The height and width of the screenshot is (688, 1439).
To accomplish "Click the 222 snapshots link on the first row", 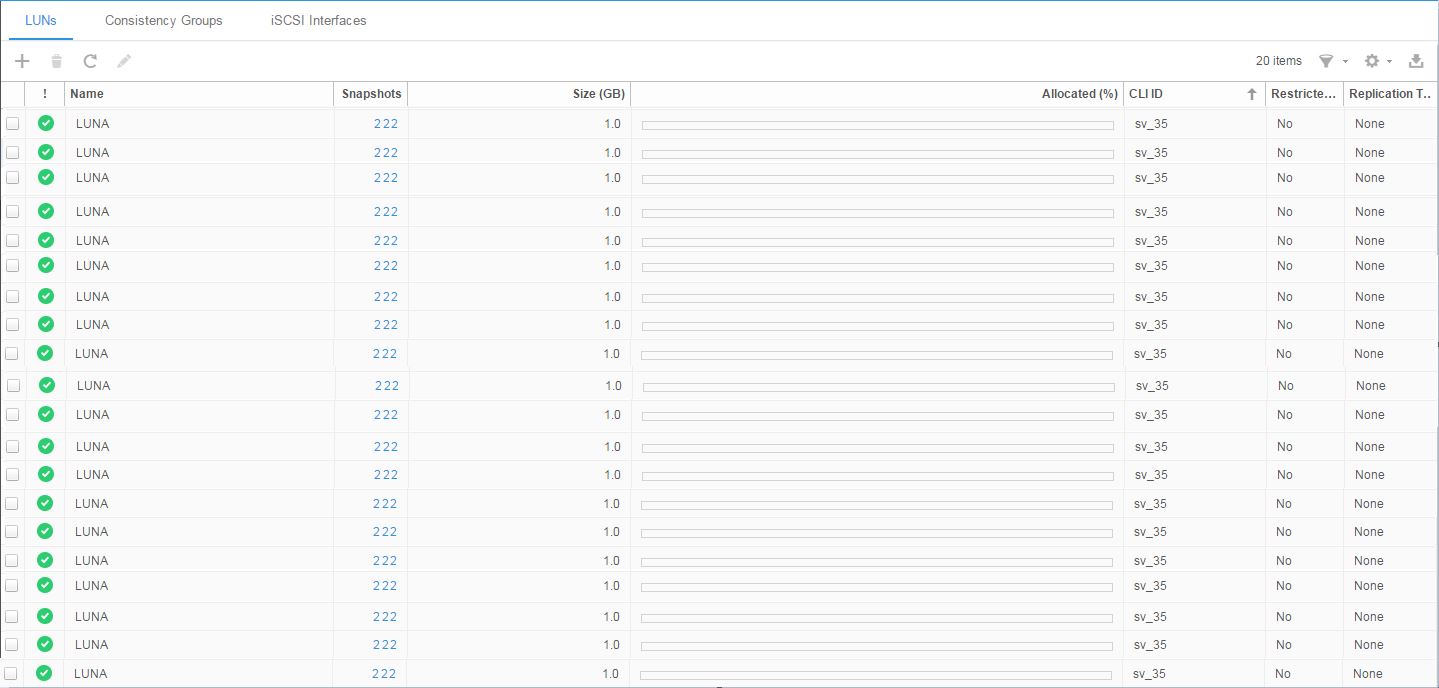I will point(386,123).
